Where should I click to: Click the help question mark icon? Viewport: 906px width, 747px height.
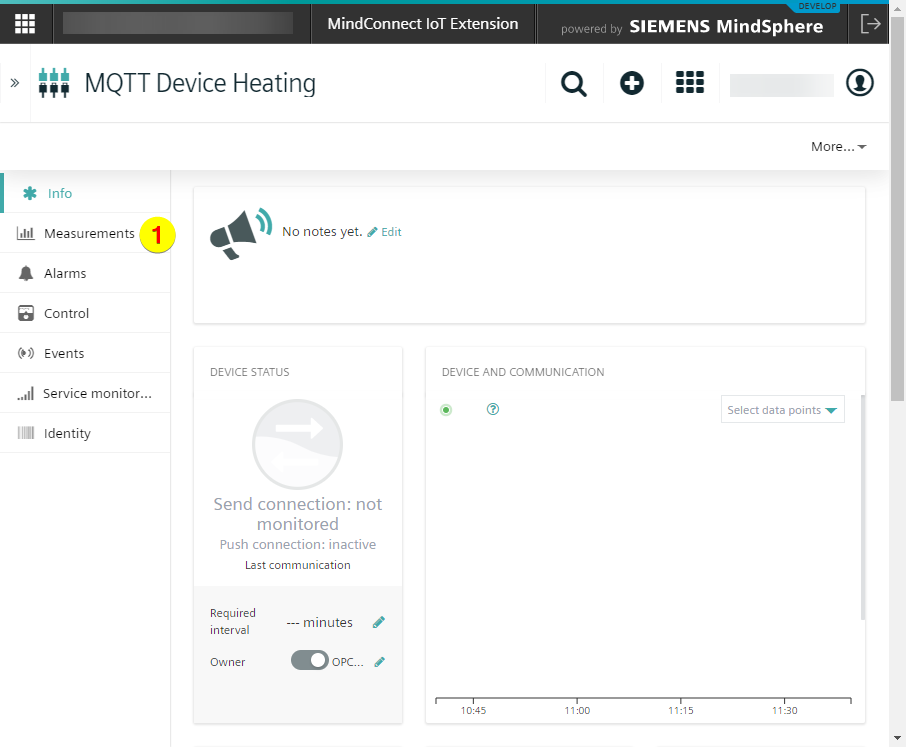pyautogui.click(x=493, y=409)
